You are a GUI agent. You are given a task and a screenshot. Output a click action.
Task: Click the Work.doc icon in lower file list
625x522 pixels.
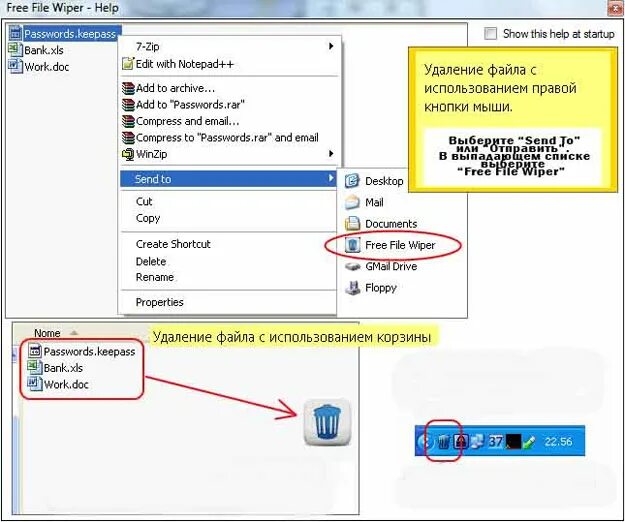[x=34, y=384]
